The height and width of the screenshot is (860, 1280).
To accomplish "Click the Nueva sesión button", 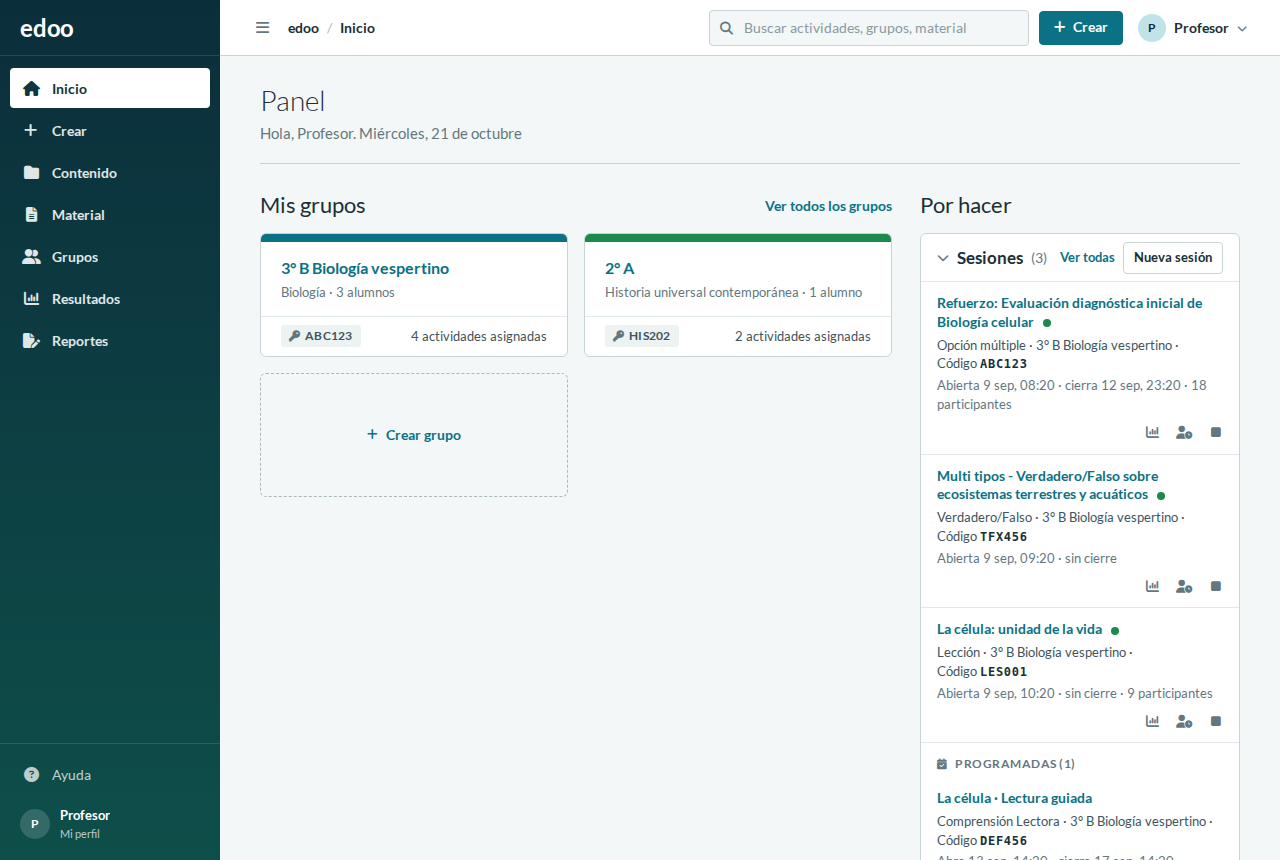I will pyautogui.click(x=1173, y=258).
